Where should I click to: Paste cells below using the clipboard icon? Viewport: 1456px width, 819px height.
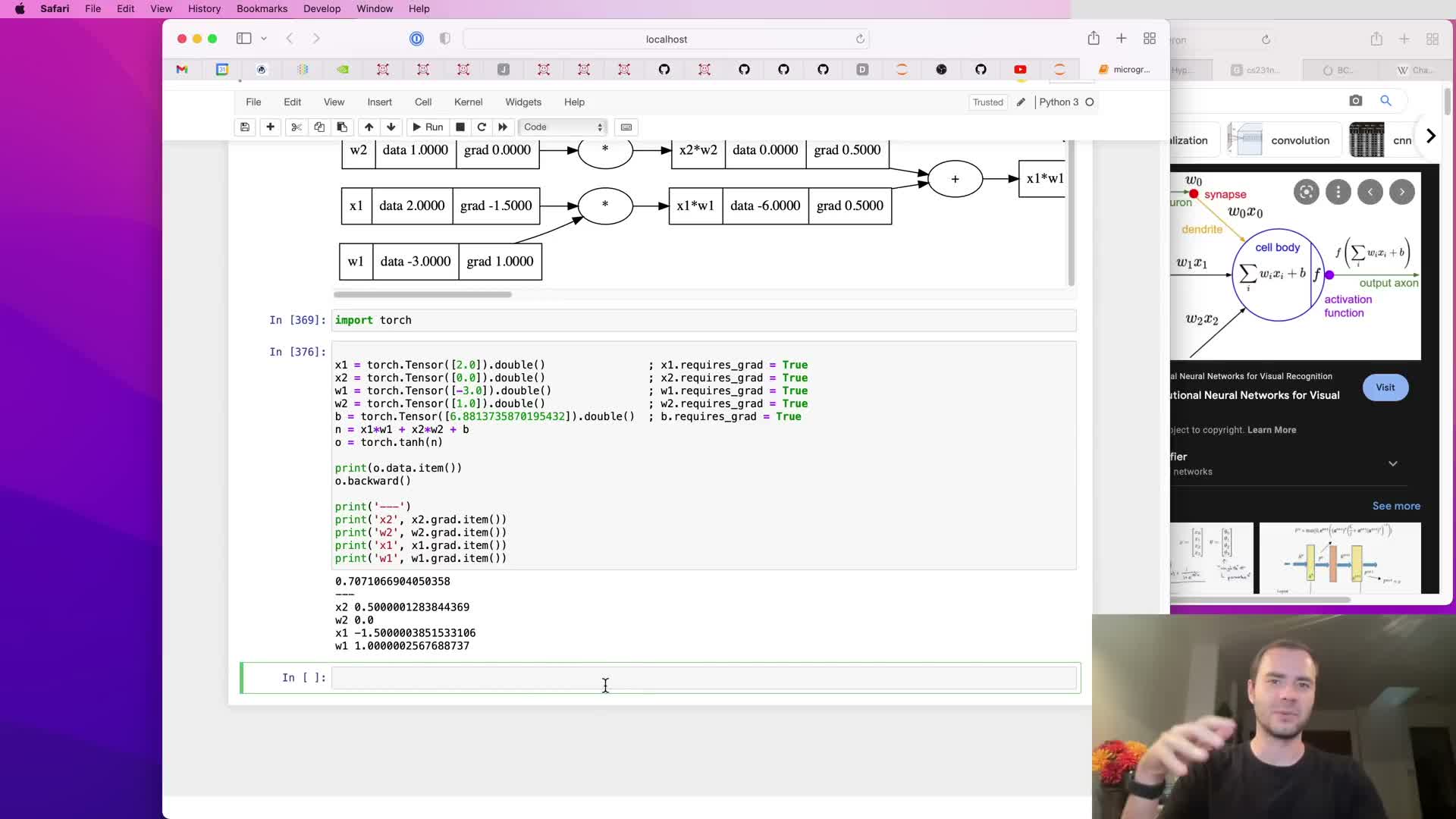pyautogui.click(x=342, y=127)
